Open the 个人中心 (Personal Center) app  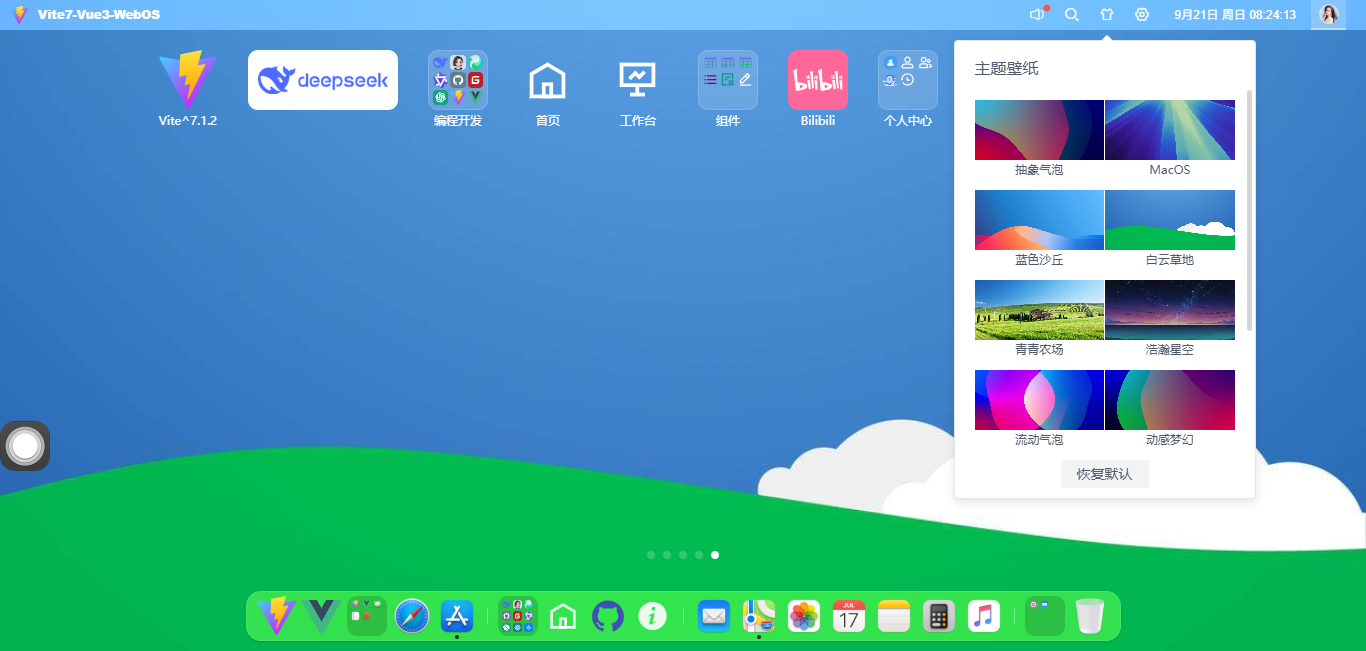[x=907, y=80]
